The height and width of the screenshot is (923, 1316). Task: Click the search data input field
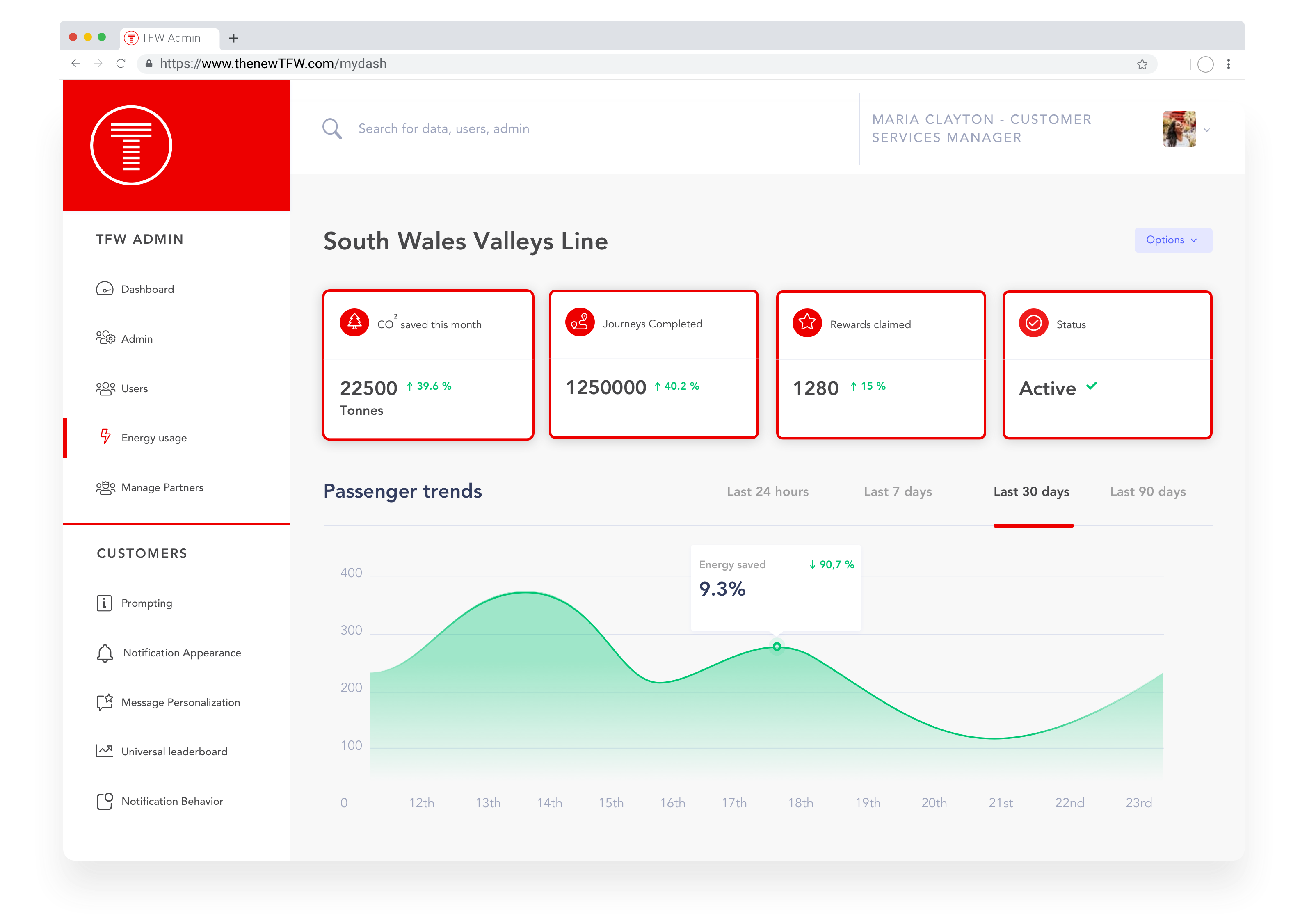point(443,128)
